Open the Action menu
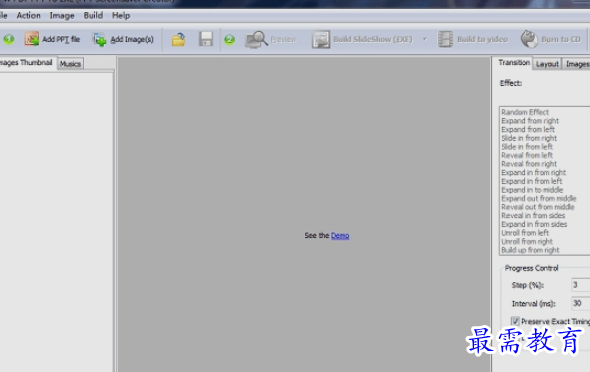Screen dimensions: 590x372 29,15
